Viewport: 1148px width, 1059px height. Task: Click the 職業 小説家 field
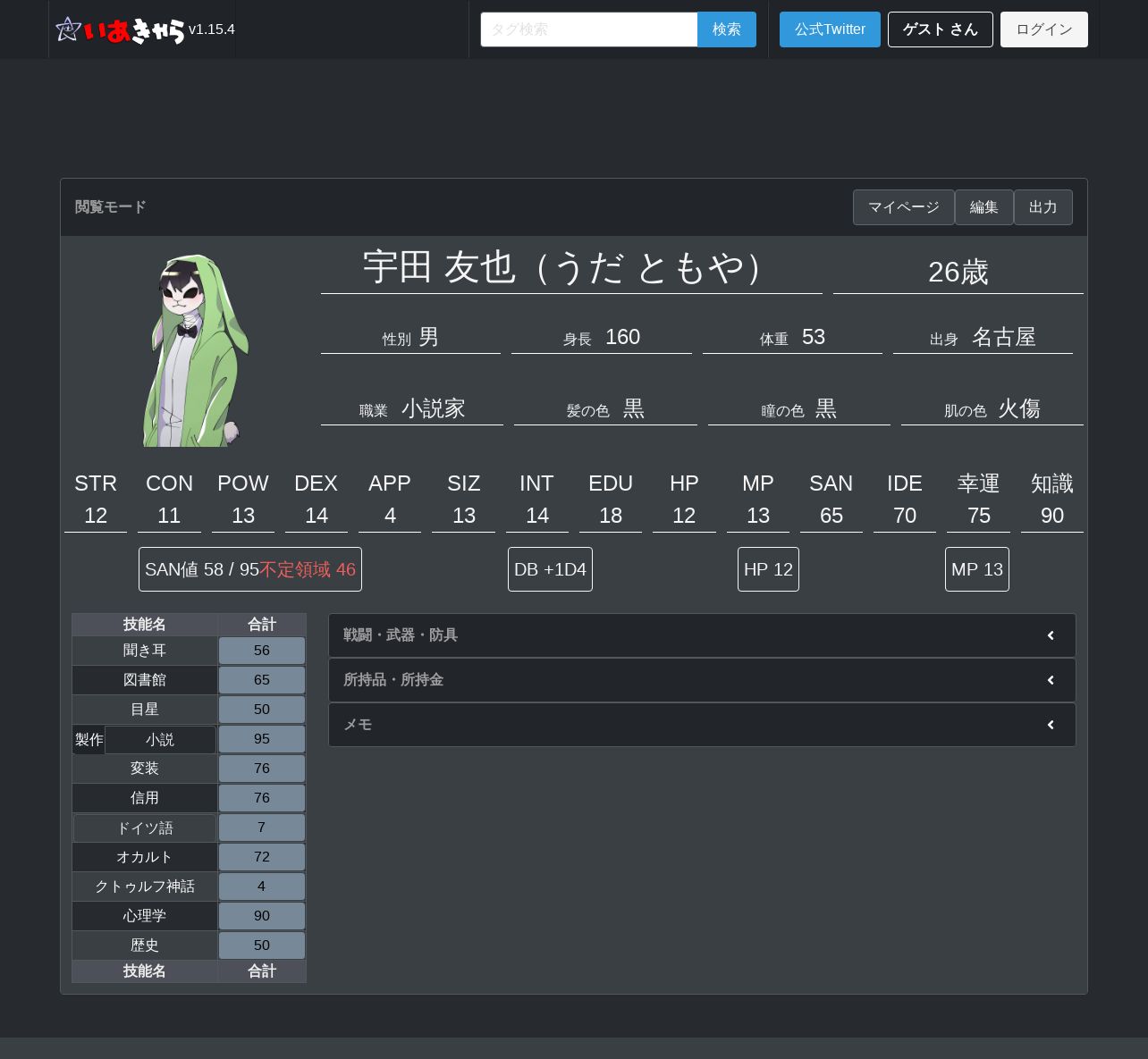pos(412,408)
